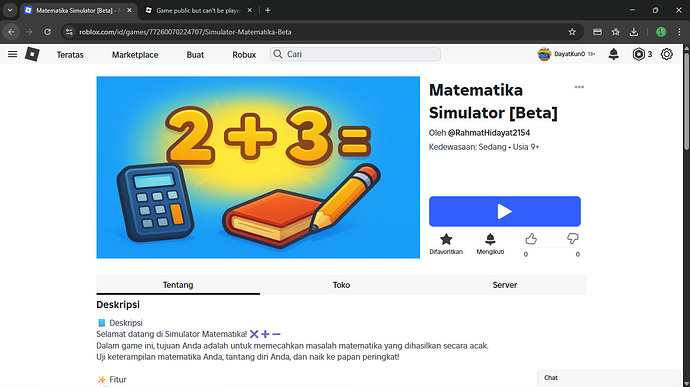This screenshot has width=690, height=387.
Task: Add game to favorites with star icon
Action: coord(446,239)
